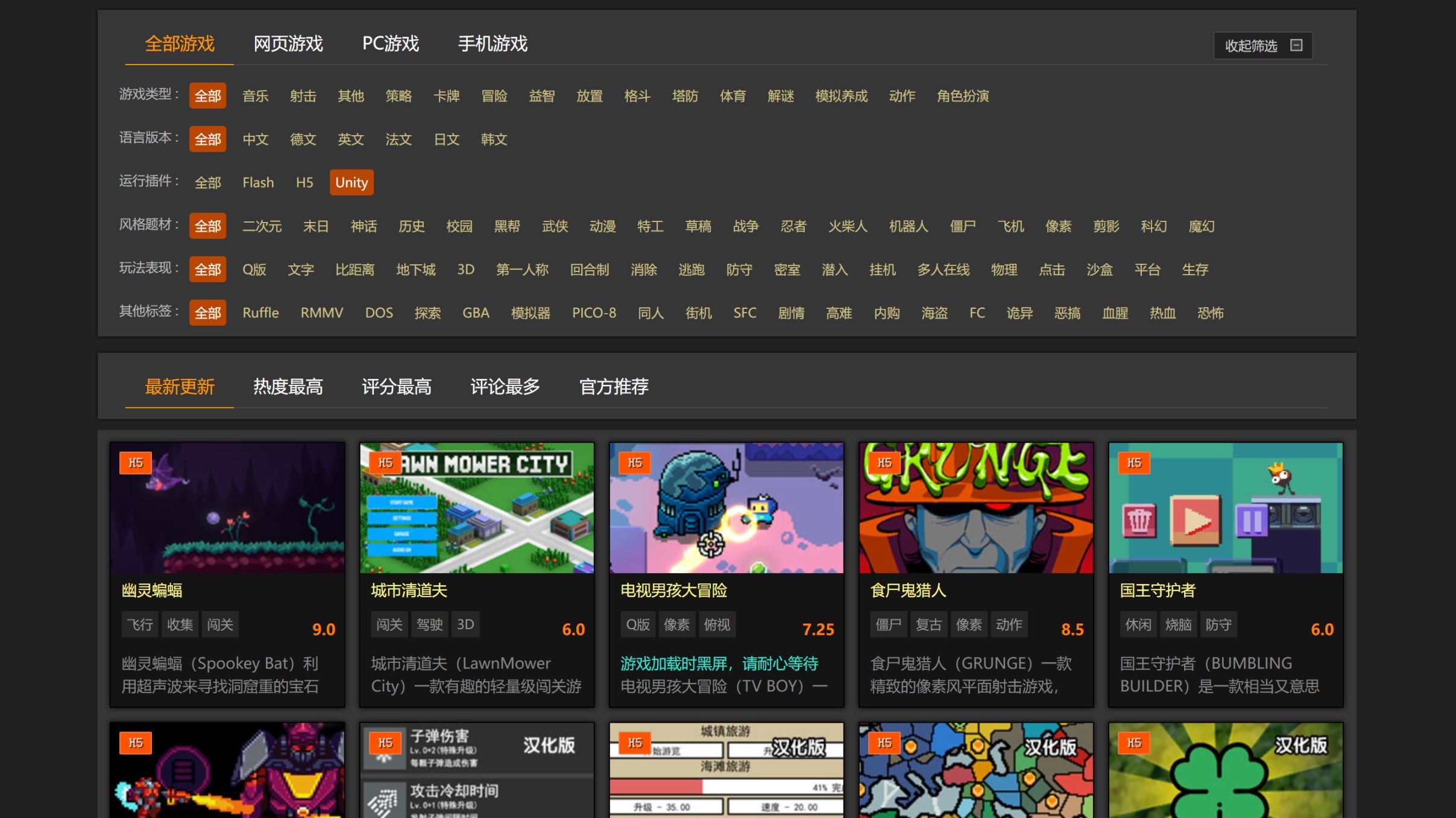
Task: Click the 幽灵蝙蝠 game title
Action: pos(152,591)
